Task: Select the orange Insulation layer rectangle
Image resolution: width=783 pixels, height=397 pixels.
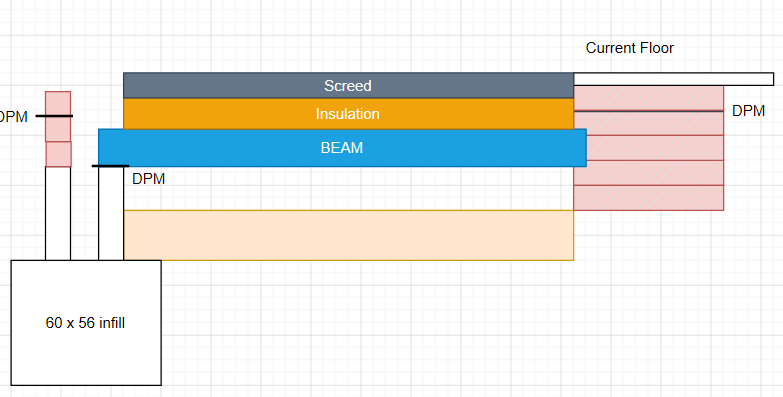Action: [x=348, y=114]
